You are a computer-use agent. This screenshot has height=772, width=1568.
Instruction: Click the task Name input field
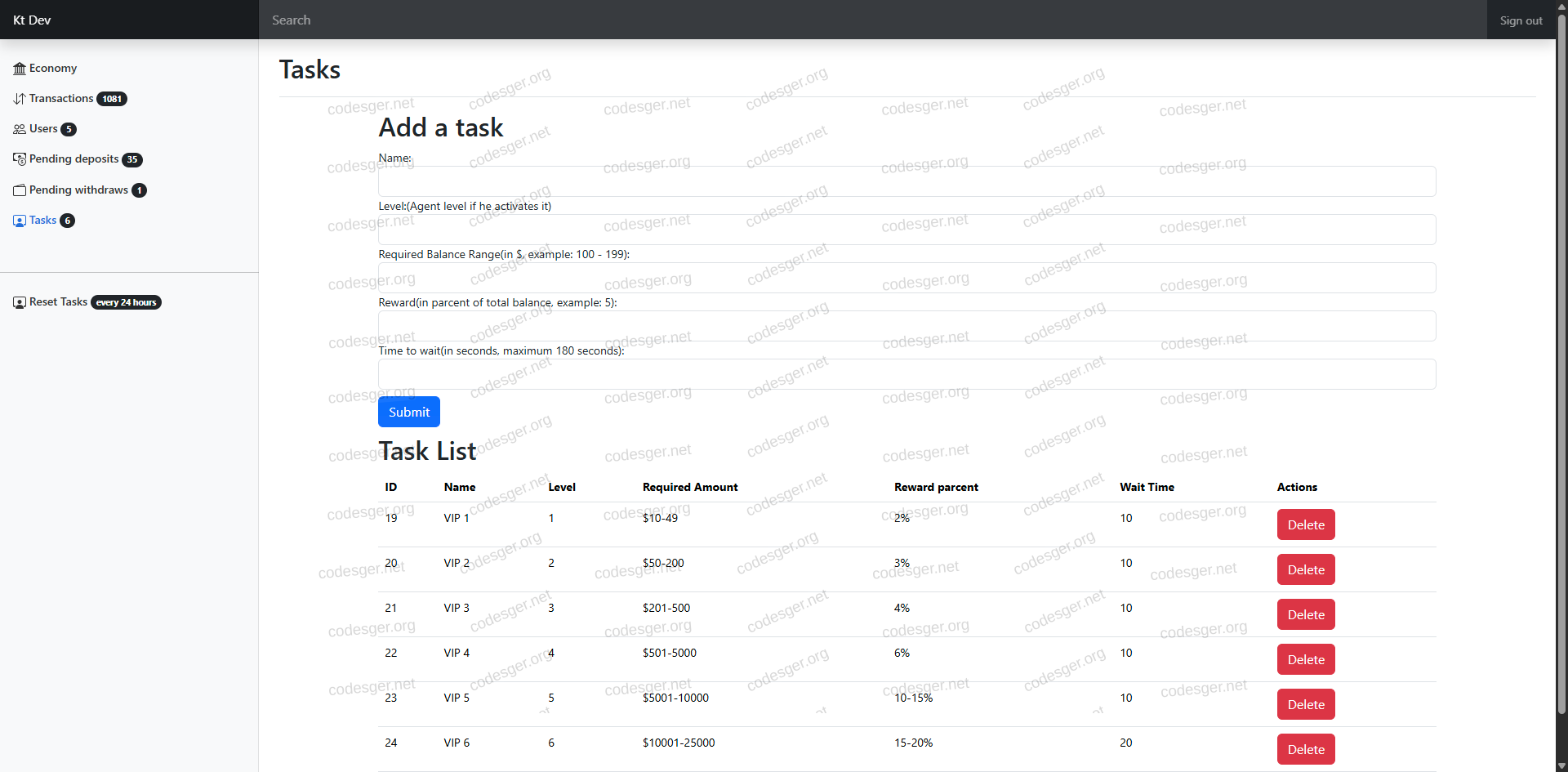(x=906, y=181)
